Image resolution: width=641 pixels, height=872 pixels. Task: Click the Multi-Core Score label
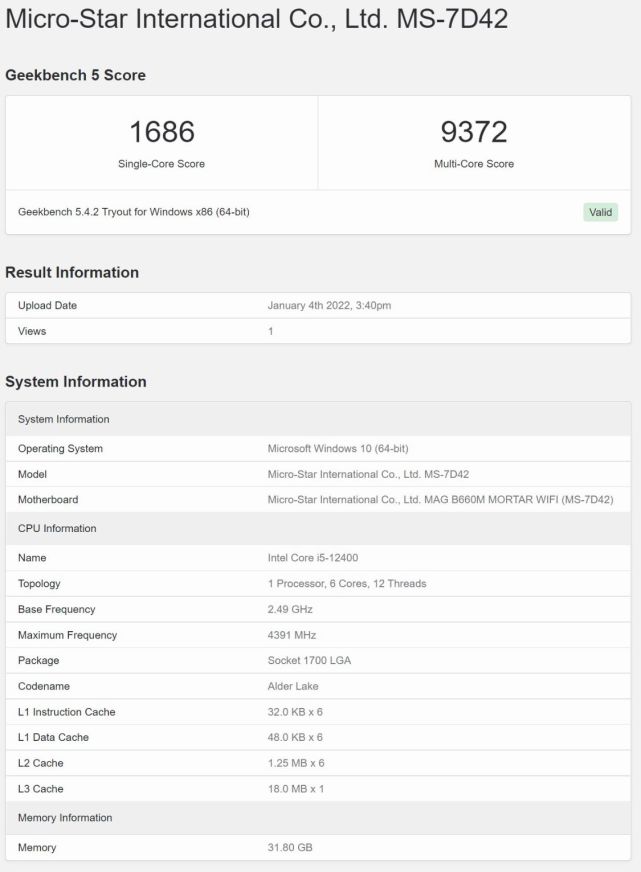(474, 164)
